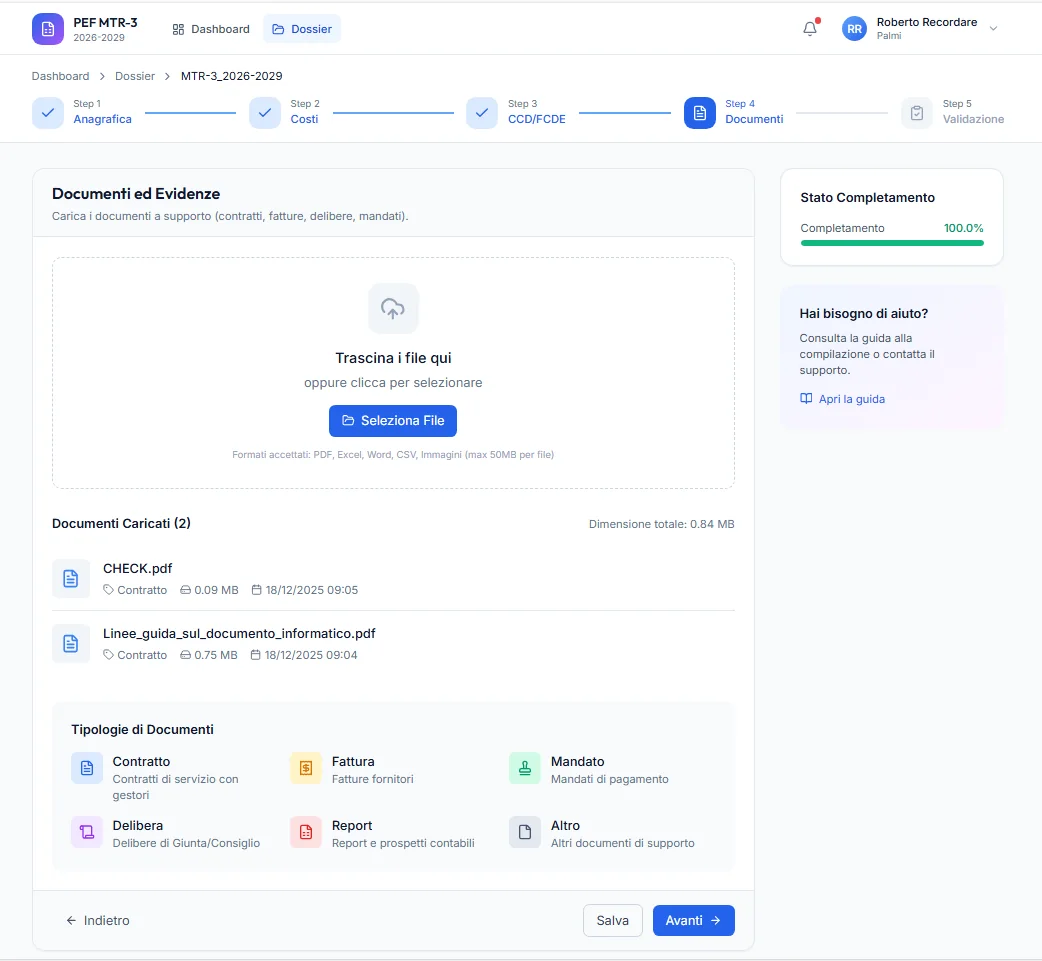Click the Linee_guida_sul_documento_informatico.pdf file icon

(70, 643)
